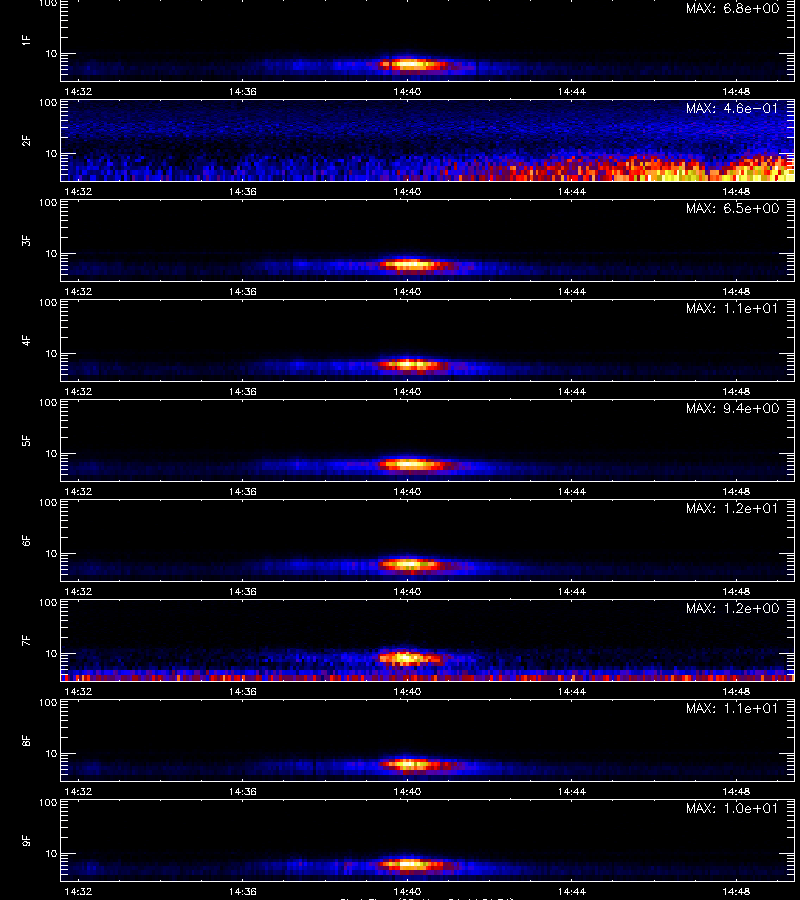Click the 14:44 time label under 7F panel
This screenshot has height=900, width=800.
tap(572, 692)
